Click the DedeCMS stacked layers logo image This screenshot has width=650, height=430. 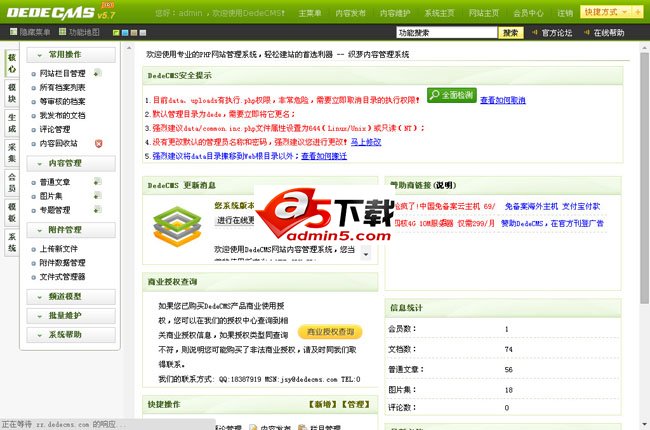click(x=177, y=226)
